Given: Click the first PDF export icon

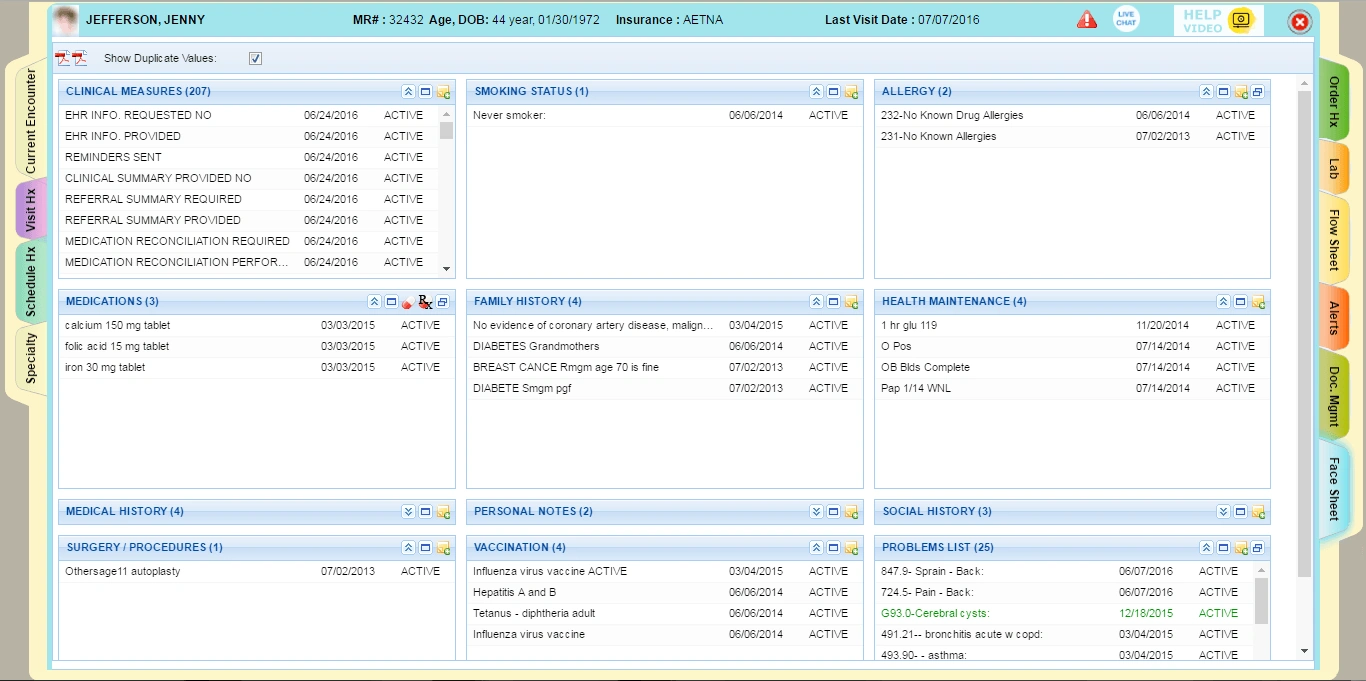Looking at the screenshot, I should pyautogui.click(x=62, y=58).
